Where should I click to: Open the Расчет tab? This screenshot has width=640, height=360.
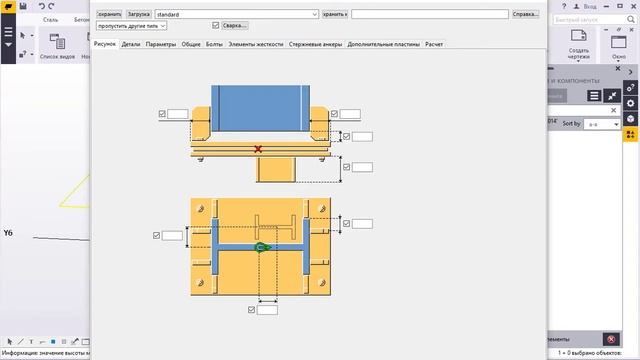pos(434,44)
